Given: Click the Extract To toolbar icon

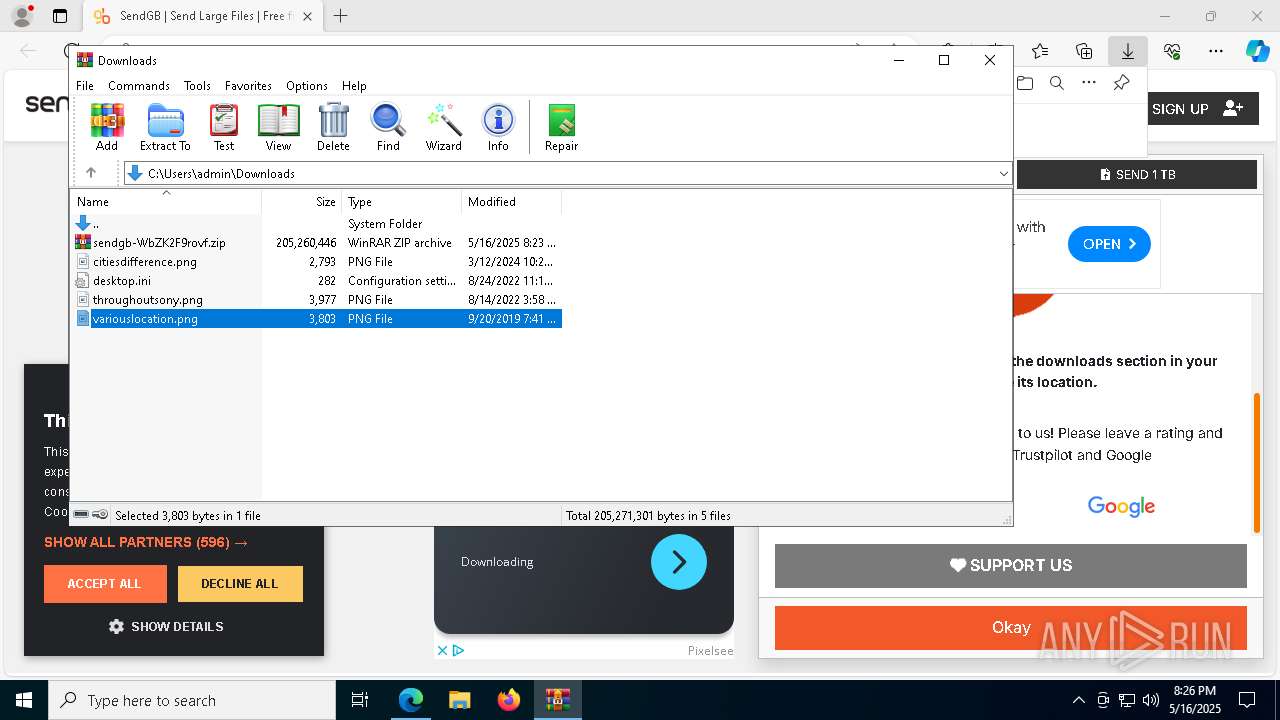Looking at the screenshot, I should tap(165, 127).
